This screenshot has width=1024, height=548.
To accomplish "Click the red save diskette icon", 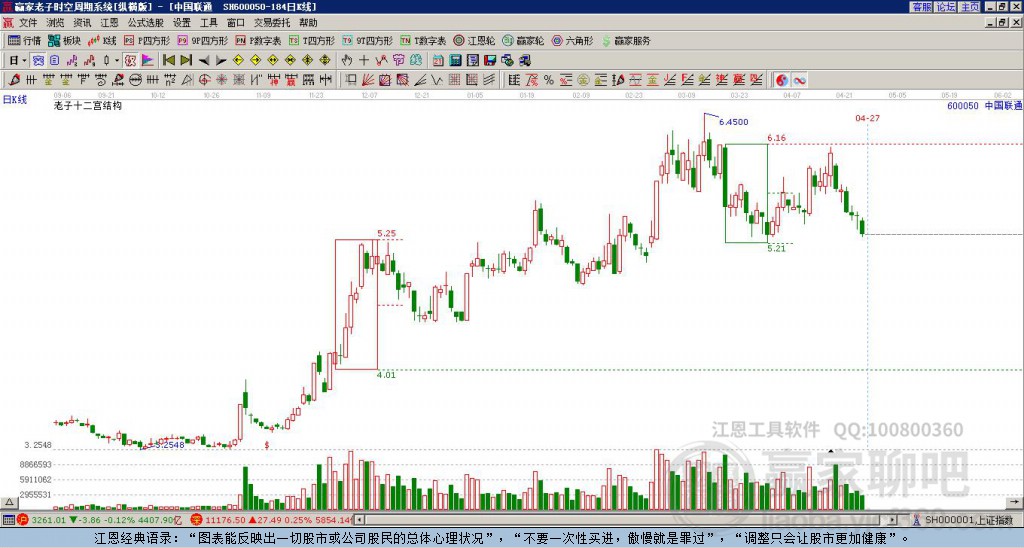I will [490, 60].
